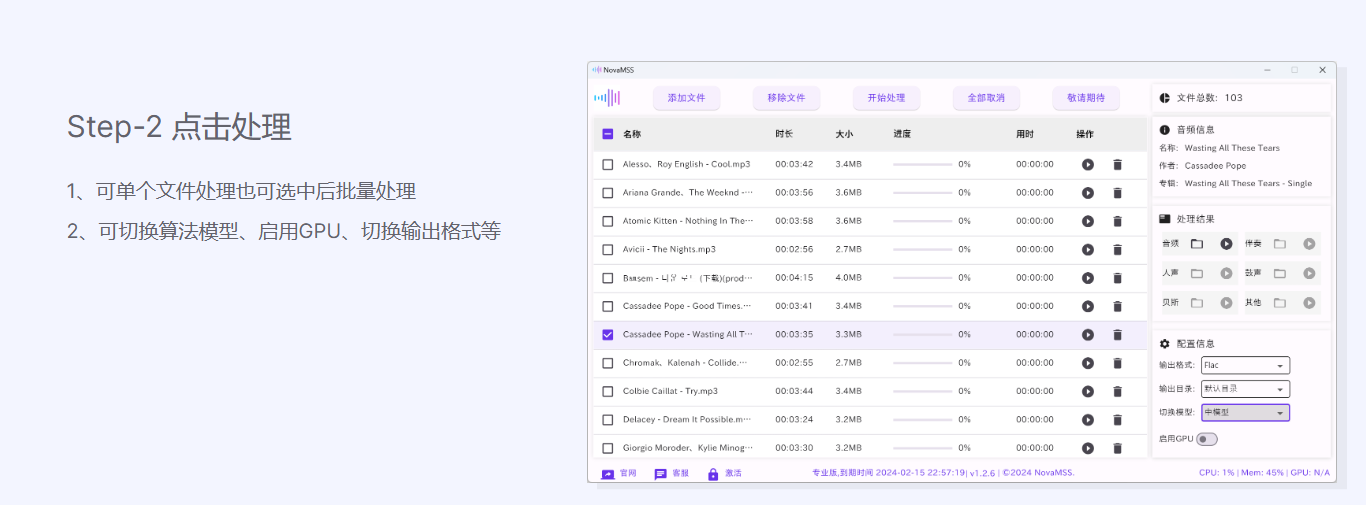1366x505 pixels.
Task: Delete Avicii The Nights.mp3 row
Action: point(1117,249)
